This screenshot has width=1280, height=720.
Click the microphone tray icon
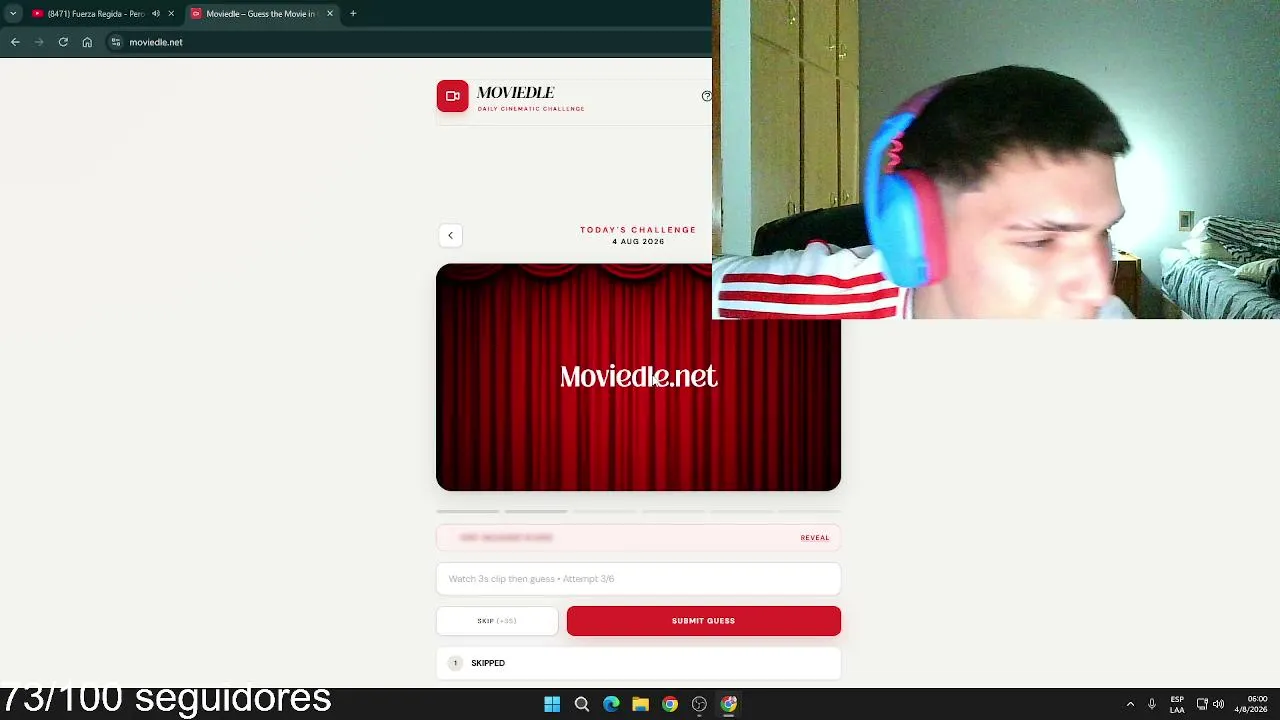pyautogui.click(x=1152, y=704)
